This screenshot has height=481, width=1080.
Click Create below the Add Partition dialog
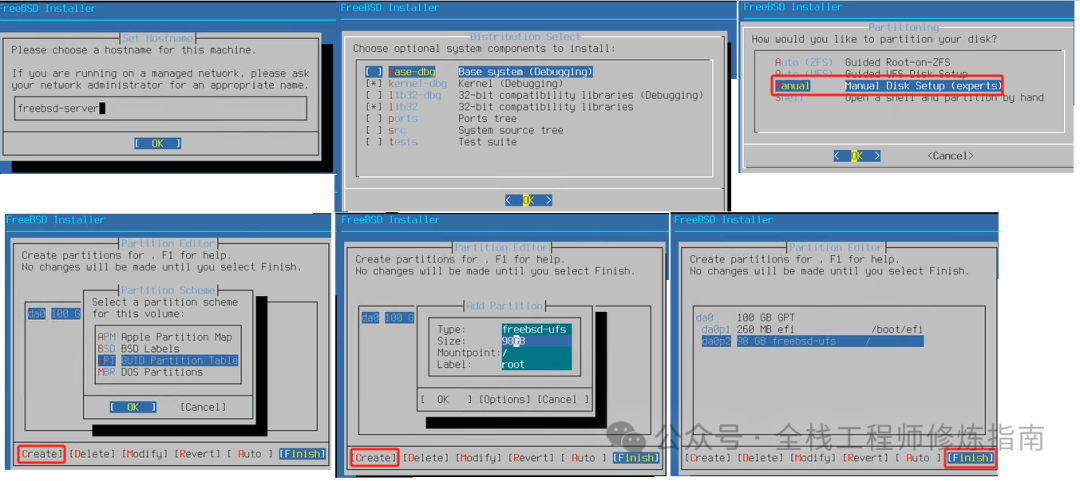coord(375,458)
